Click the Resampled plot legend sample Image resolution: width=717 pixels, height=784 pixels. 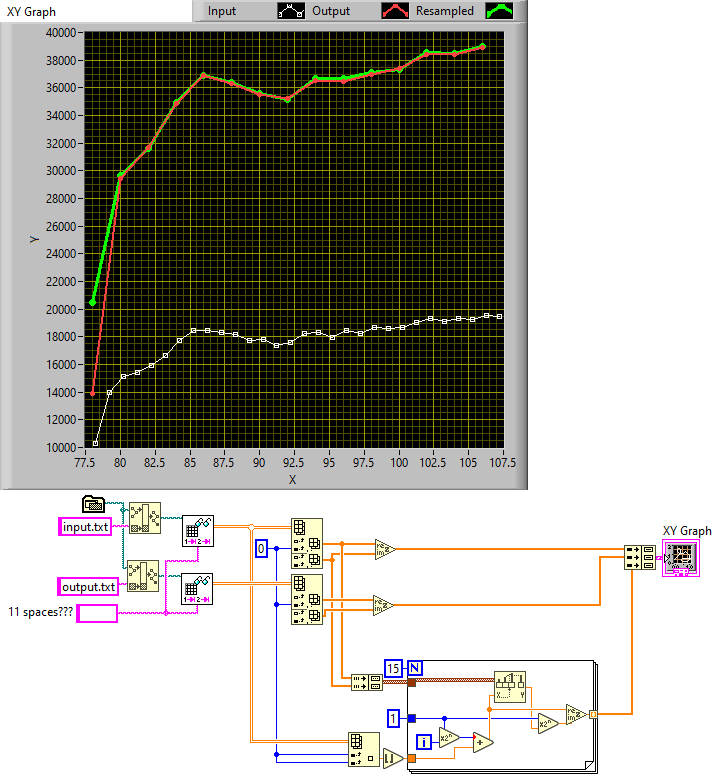(x=500, y=11)
